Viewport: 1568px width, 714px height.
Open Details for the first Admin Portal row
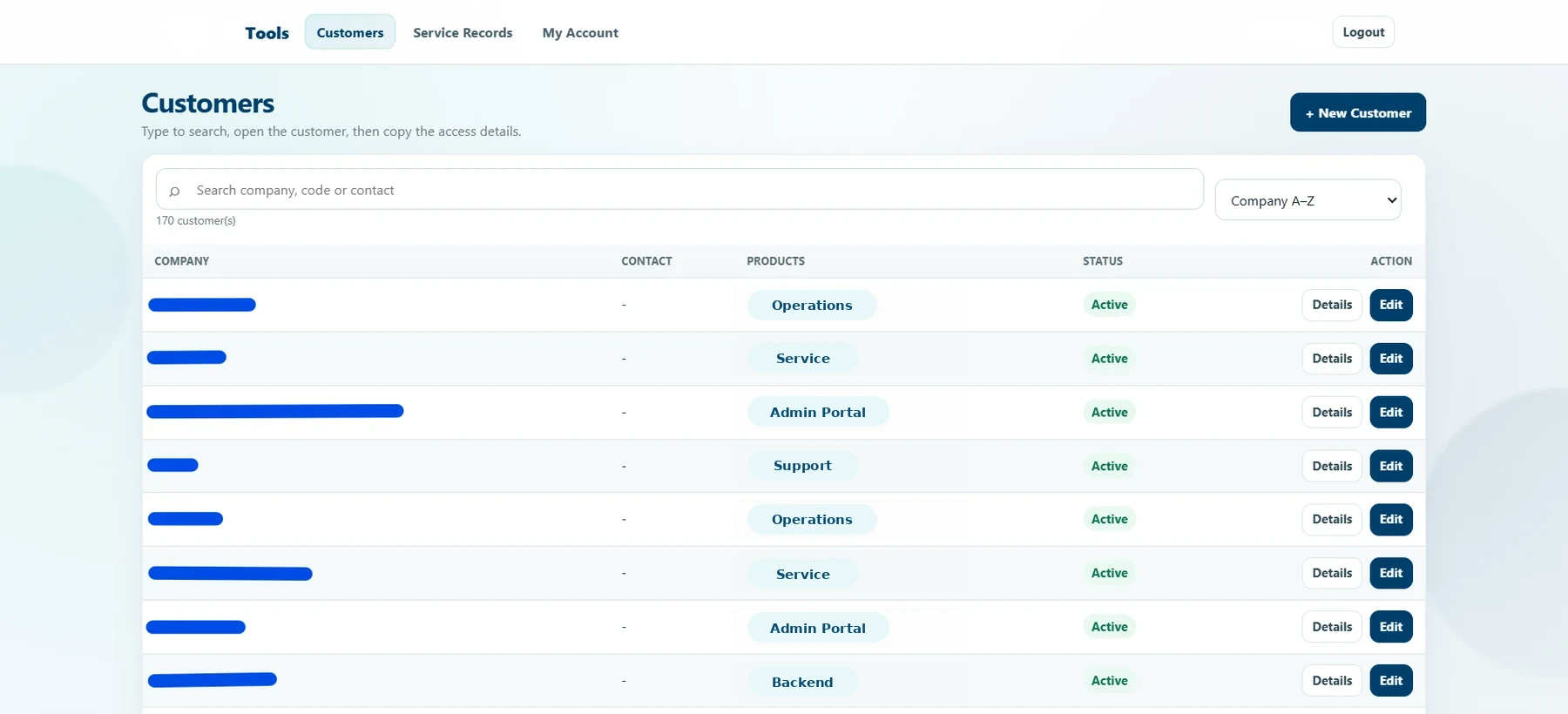[x=1332, y=412]
